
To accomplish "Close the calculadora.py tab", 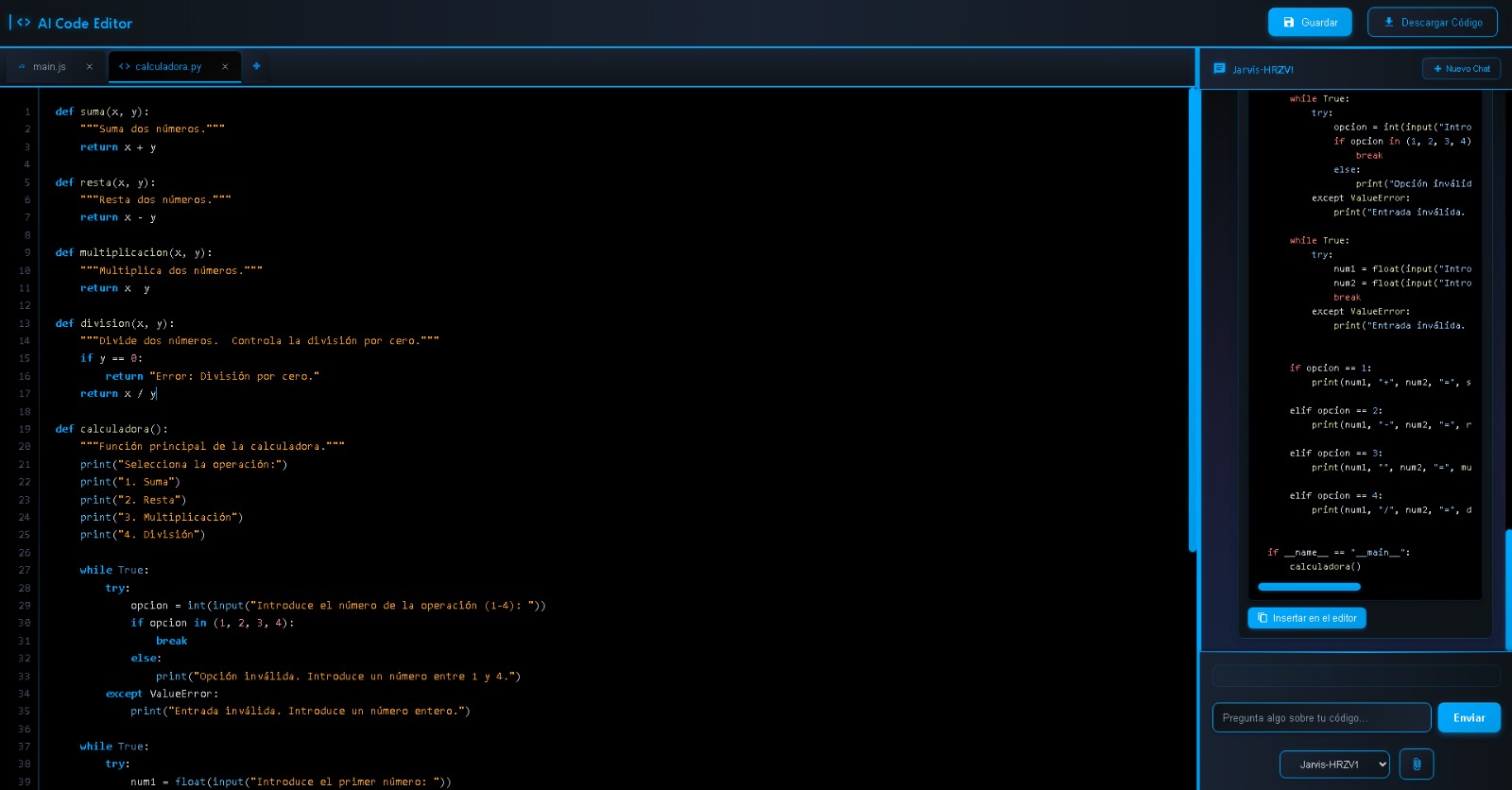I will click(x=225, y=67).
